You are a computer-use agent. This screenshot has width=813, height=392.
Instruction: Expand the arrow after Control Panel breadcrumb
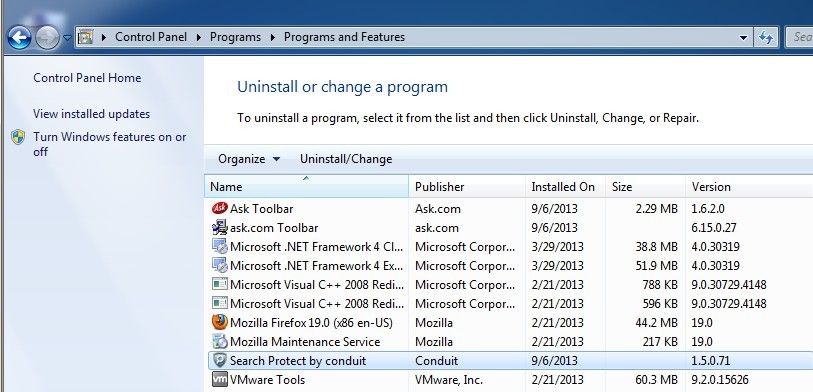click(199, 37)
